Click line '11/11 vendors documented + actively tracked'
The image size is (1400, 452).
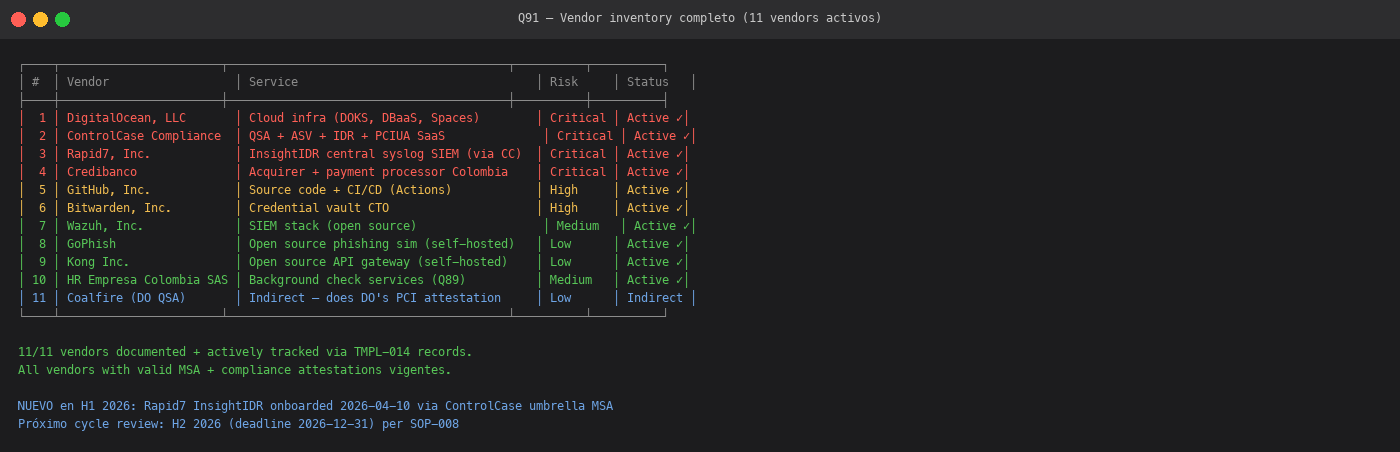(x=245, y=352)
